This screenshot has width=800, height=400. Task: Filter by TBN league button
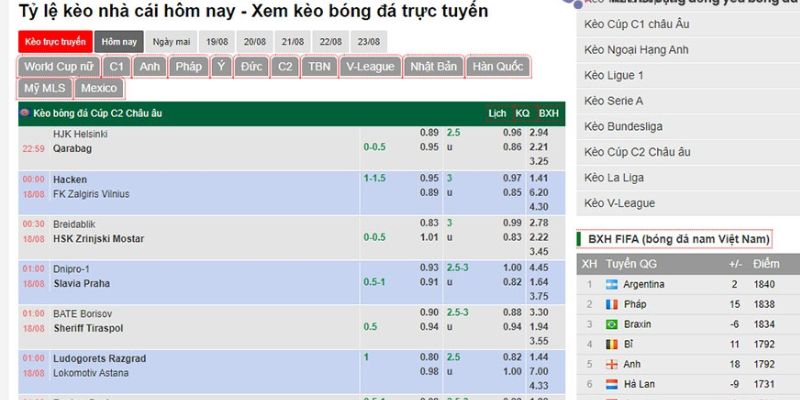click(x=319, y=67)
